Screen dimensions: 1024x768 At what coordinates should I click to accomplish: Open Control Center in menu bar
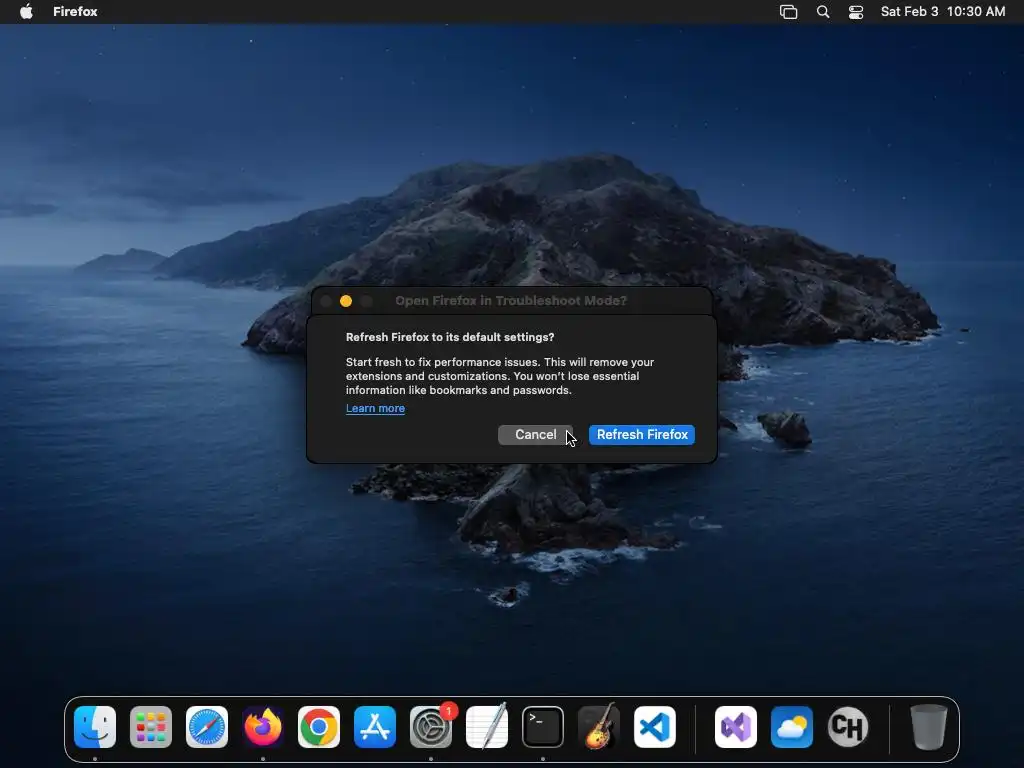click(x=856, y=11)
